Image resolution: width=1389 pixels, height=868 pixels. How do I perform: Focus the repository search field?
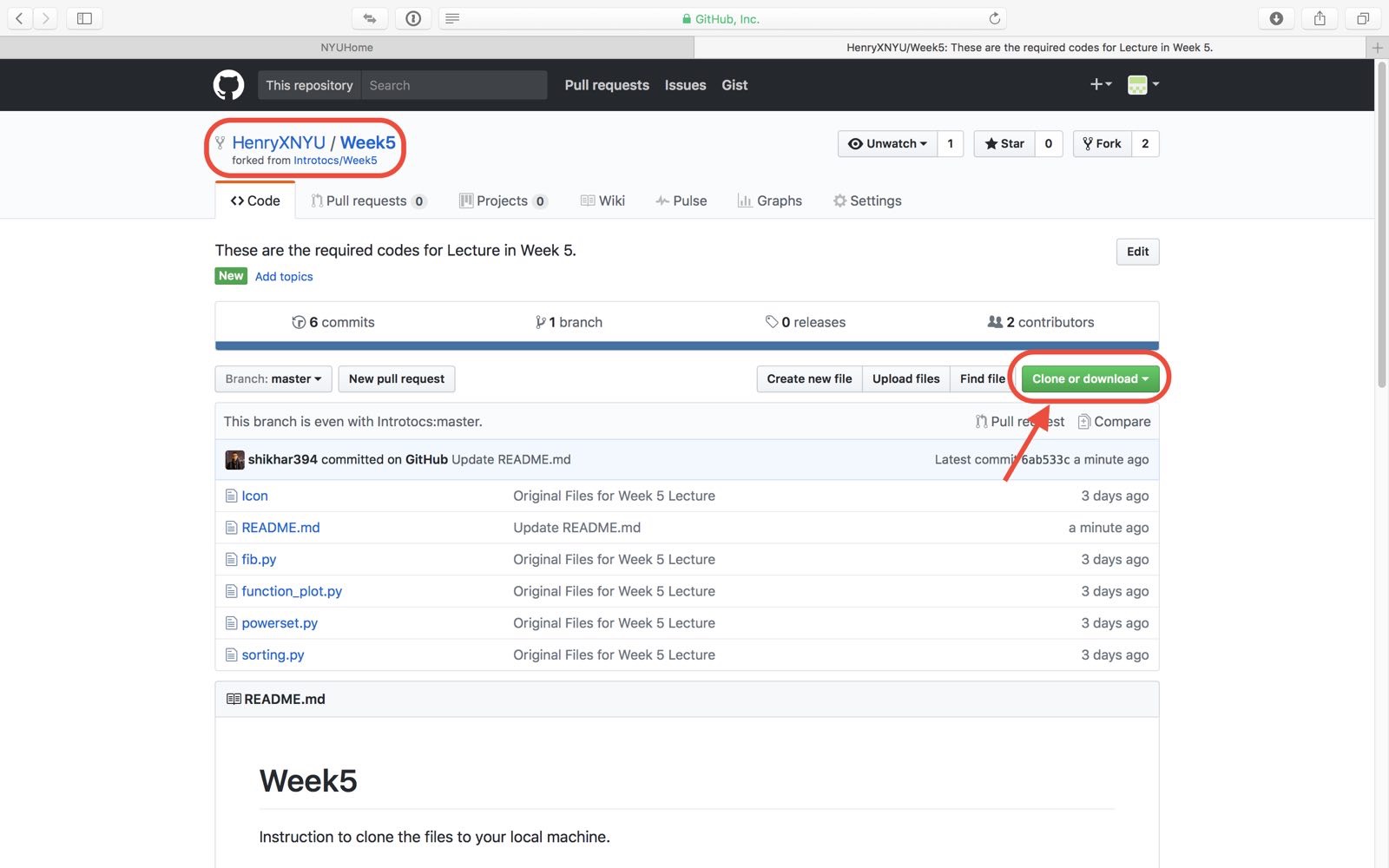[x=454, y=85]
